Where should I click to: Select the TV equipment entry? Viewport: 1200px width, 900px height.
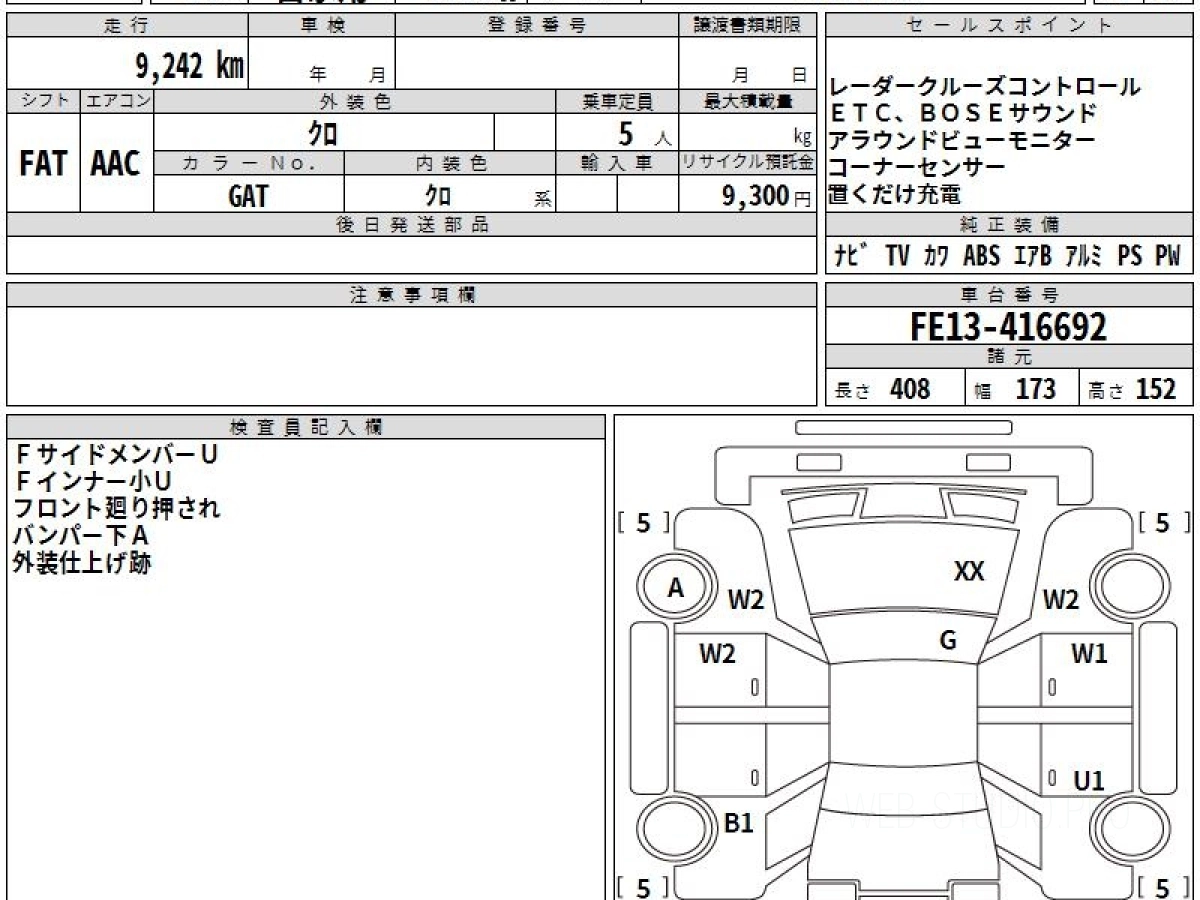click(897, 256)
